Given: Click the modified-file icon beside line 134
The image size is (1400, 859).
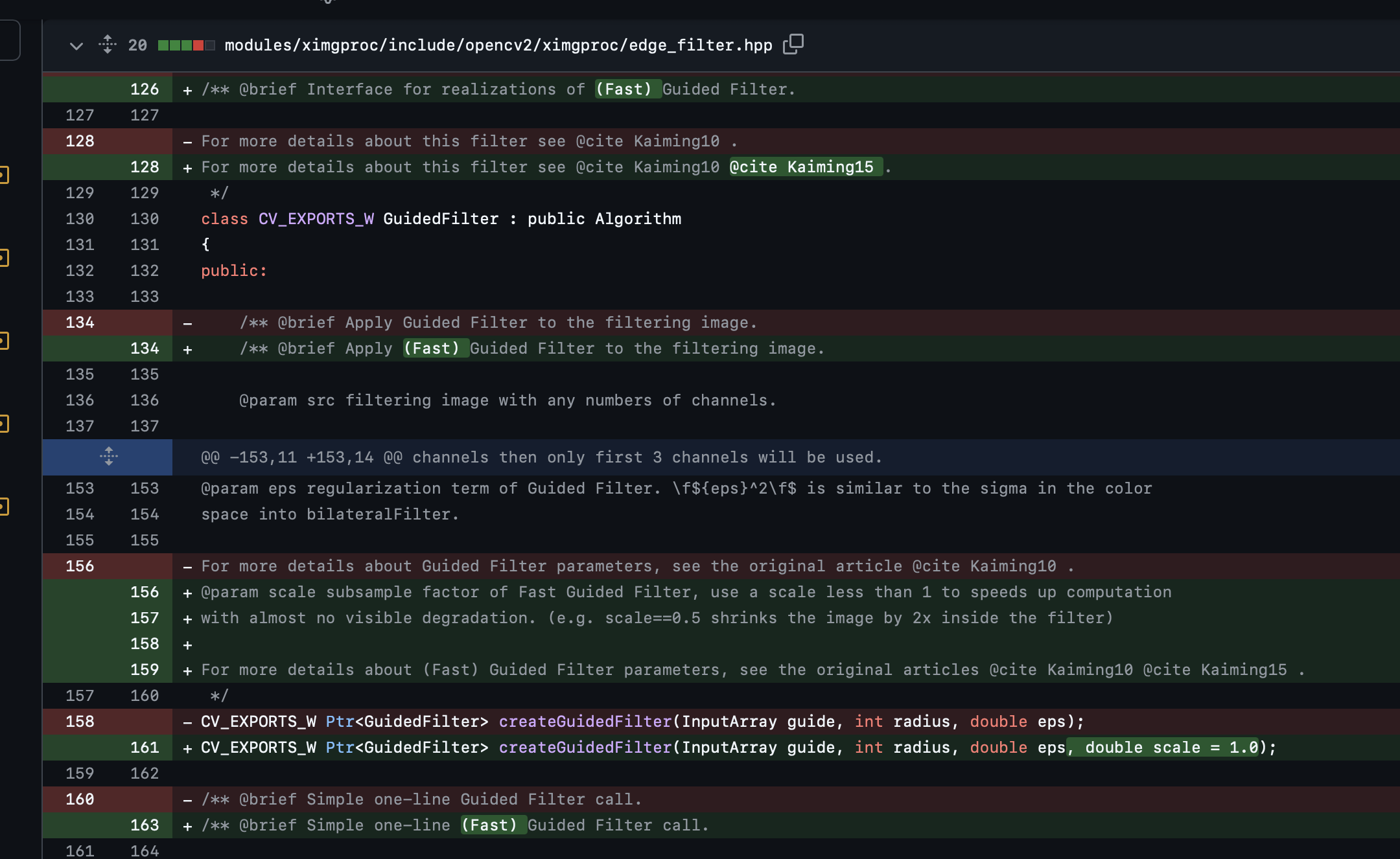Looking at the screenshot, I should (3, 341).
